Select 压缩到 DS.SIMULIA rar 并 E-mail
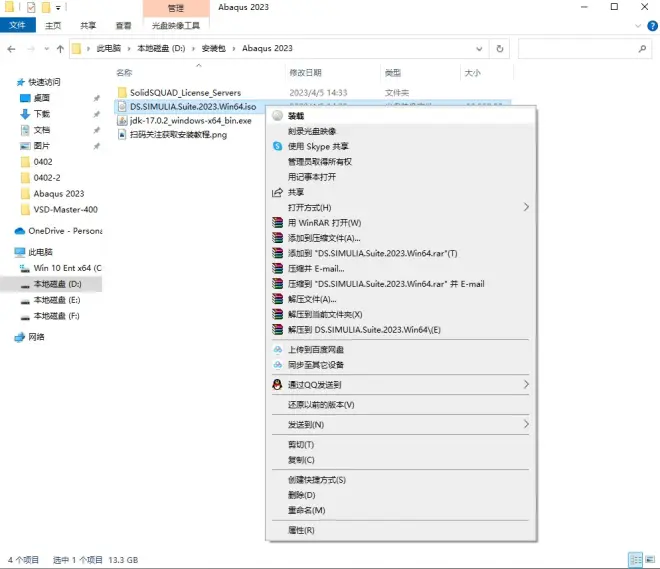This screenshot has width=660, height=569. [x=386, y=284]
